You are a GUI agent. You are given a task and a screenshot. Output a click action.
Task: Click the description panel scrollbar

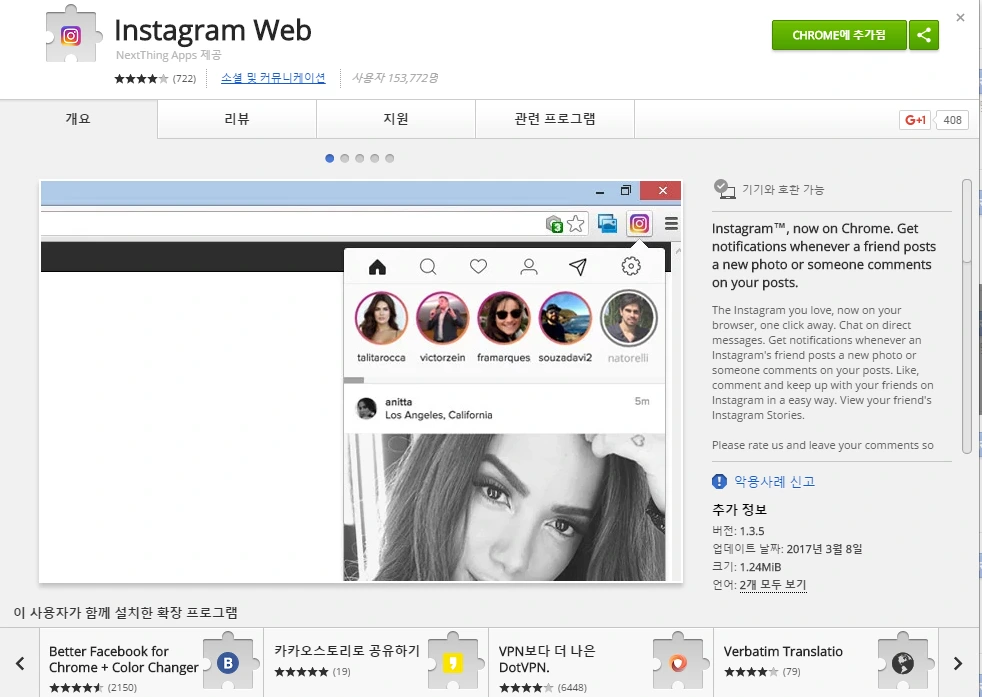tap(967, 316)
